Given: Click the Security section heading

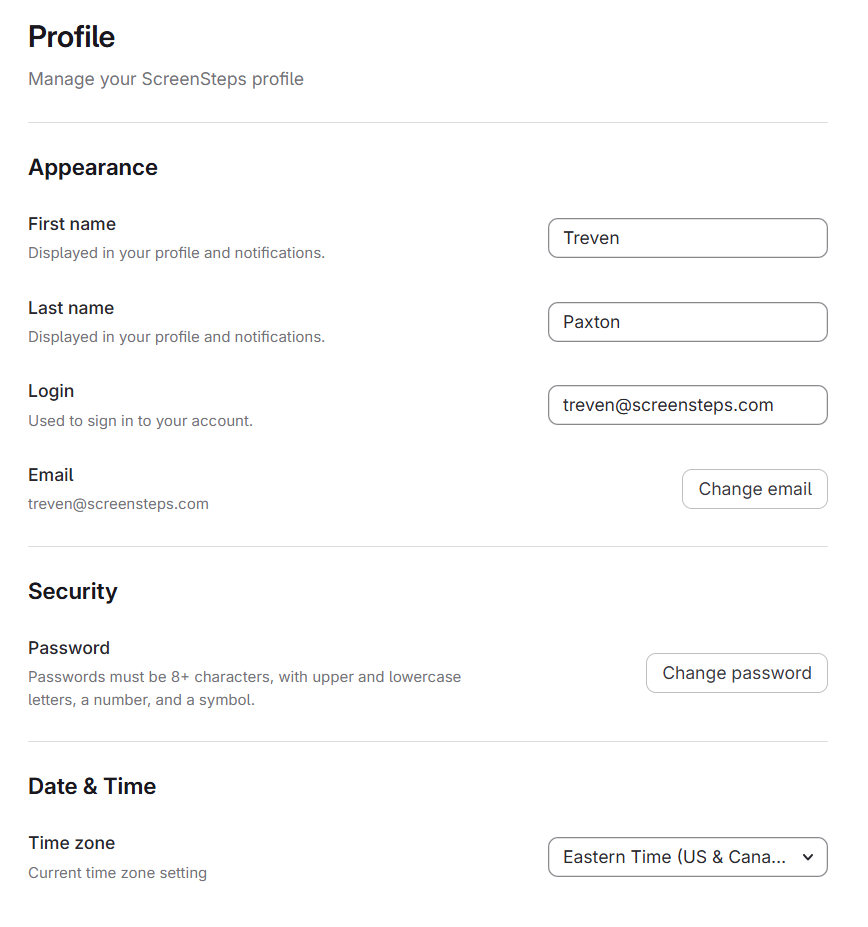Looking at the screenshot, I should click(x=73, y=591).
